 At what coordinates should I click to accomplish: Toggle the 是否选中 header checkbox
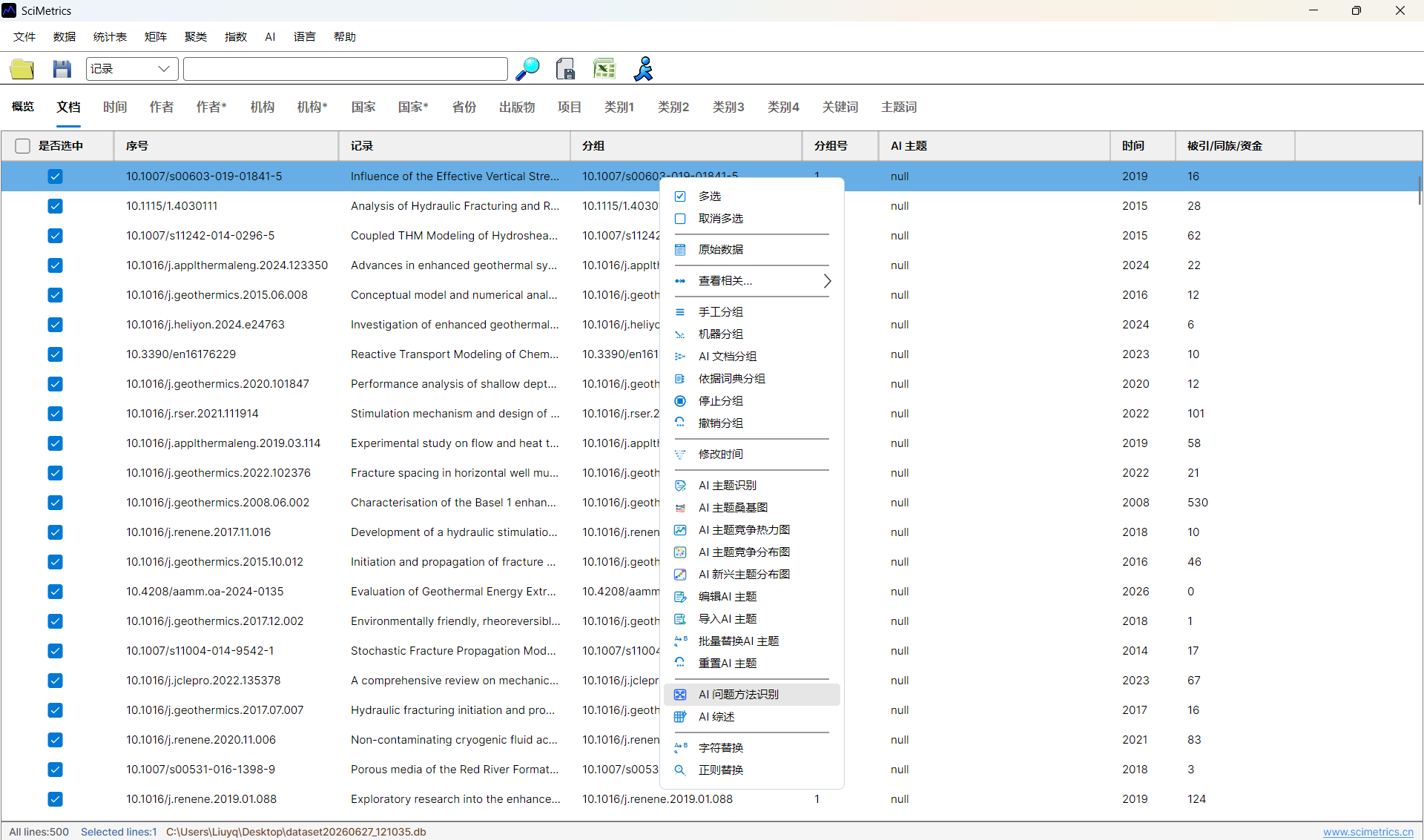click(23, 146)
